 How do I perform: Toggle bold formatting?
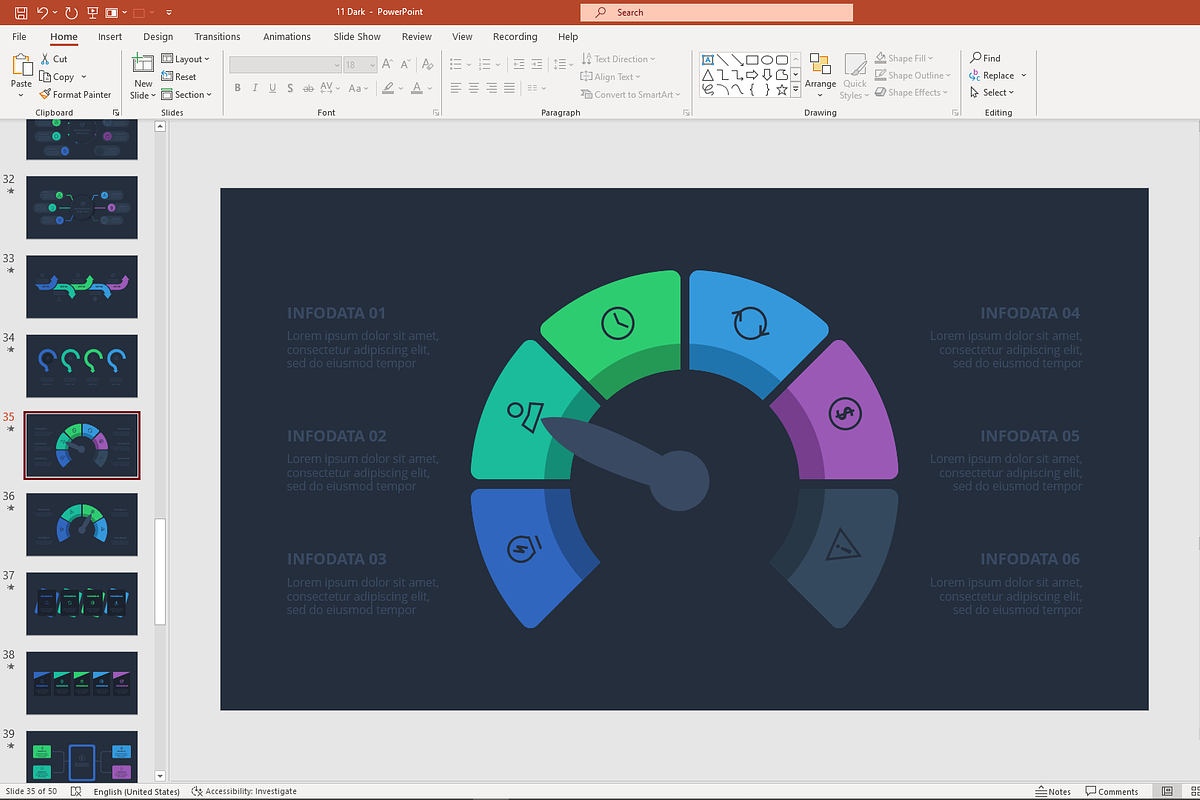[238, 88]
